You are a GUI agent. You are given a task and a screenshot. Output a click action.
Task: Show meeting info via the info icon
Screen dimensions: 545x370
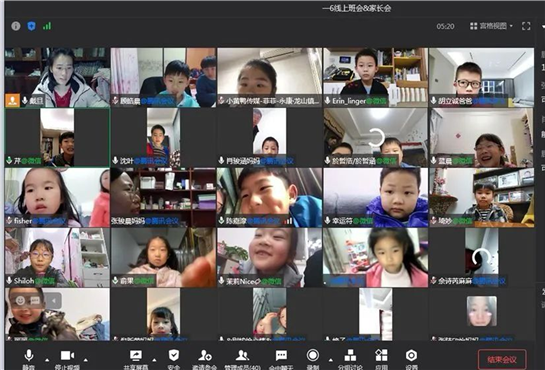click(16, 26)
